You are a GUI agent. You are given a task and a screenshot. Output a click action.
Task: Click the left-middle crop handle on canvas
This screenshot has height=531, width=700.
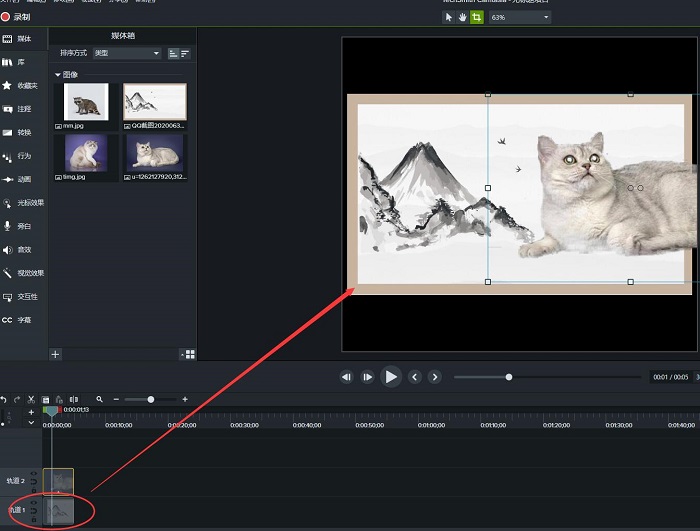point(488,188)
